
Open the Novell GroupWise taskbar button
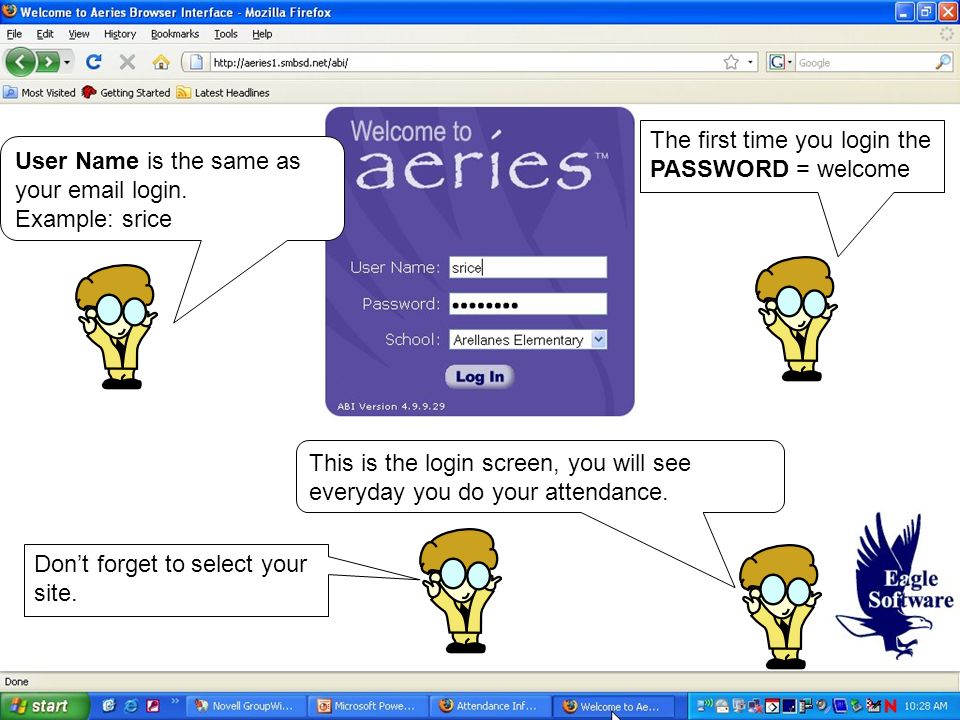[244, 706]
